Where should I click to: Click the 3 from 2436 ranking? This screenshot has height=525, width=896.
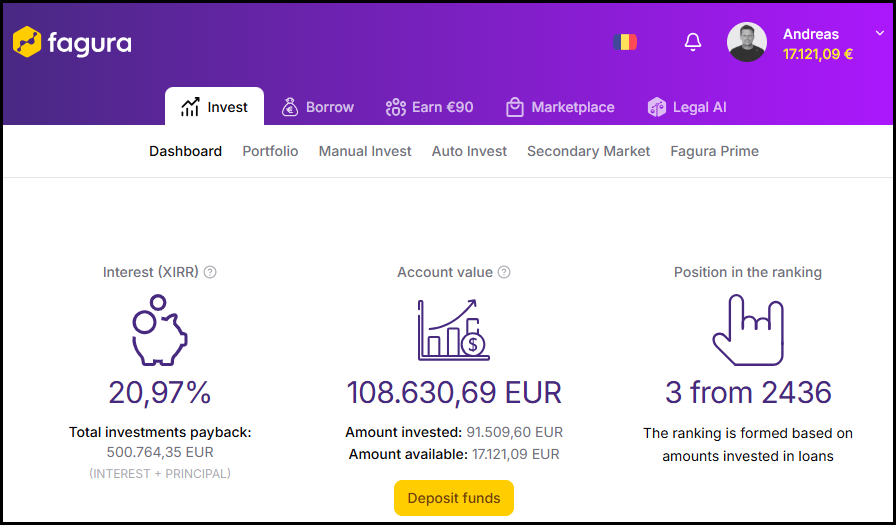748,393
